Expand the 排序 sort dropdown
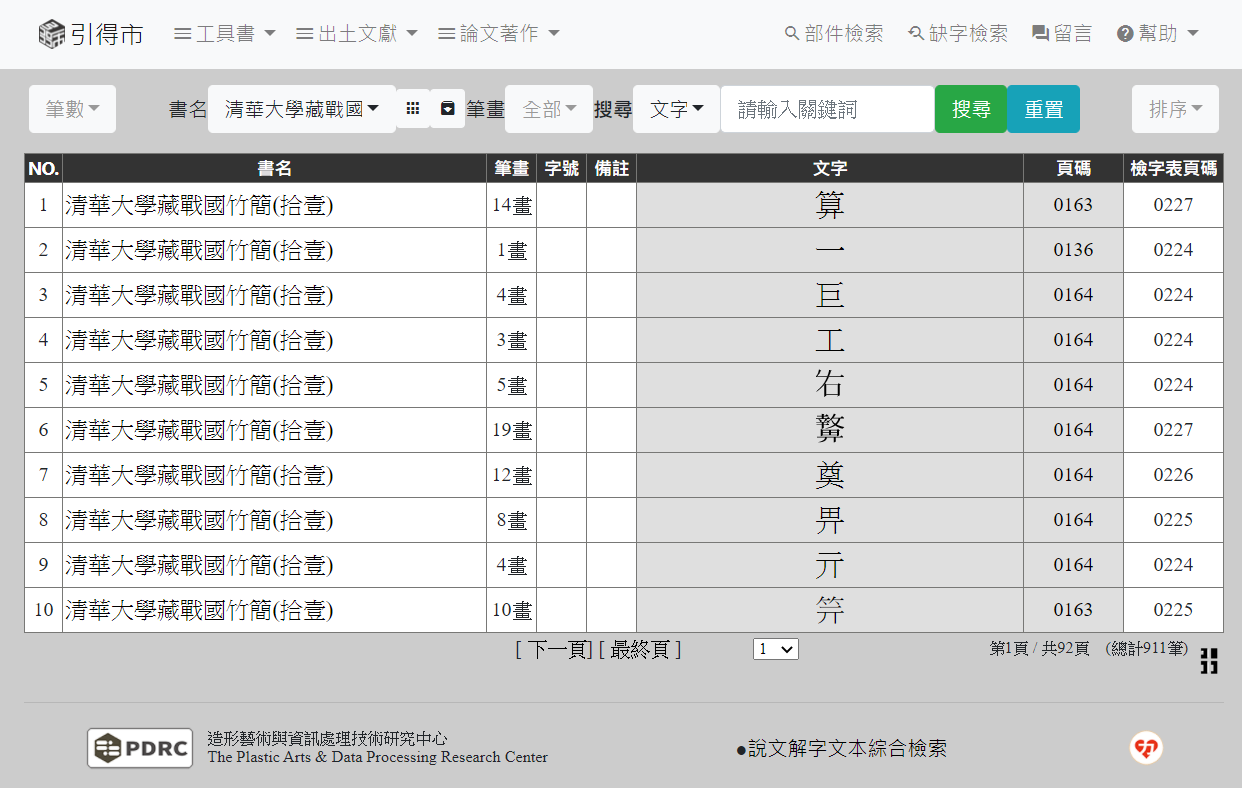The image size is (1242, 788). click(1175, 109)
